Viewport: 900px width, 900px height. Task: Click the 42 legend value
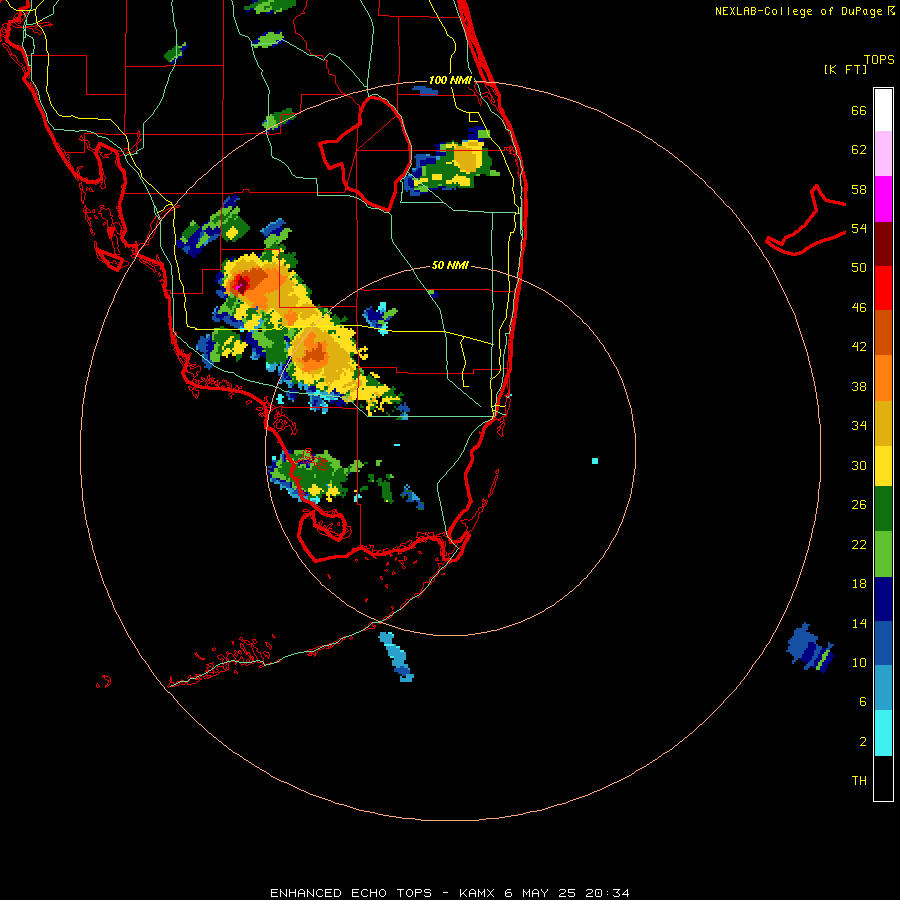(x=859, y=347)
